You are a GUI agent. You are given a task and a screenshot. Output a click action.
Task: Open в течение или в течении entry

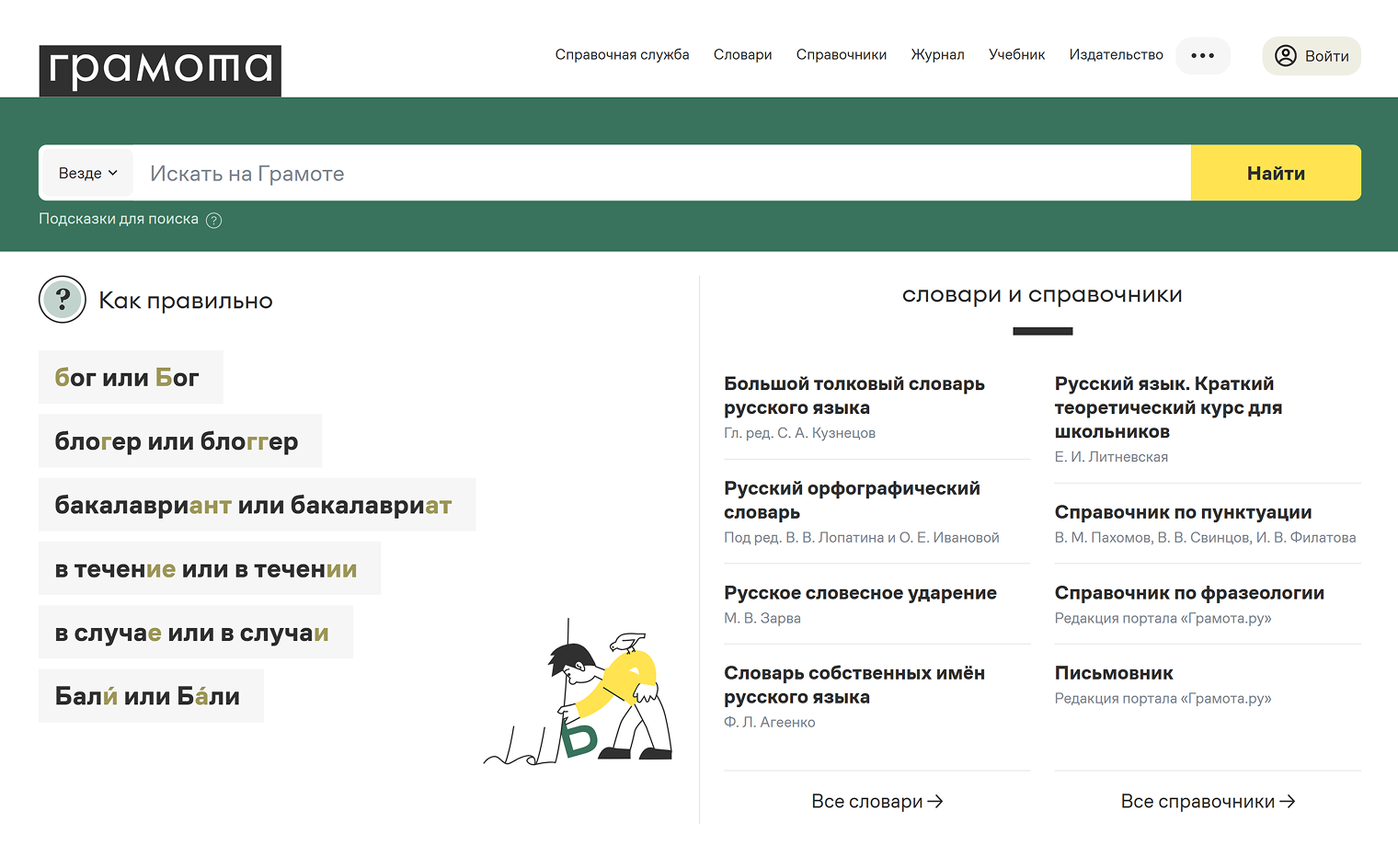point(210,568)
